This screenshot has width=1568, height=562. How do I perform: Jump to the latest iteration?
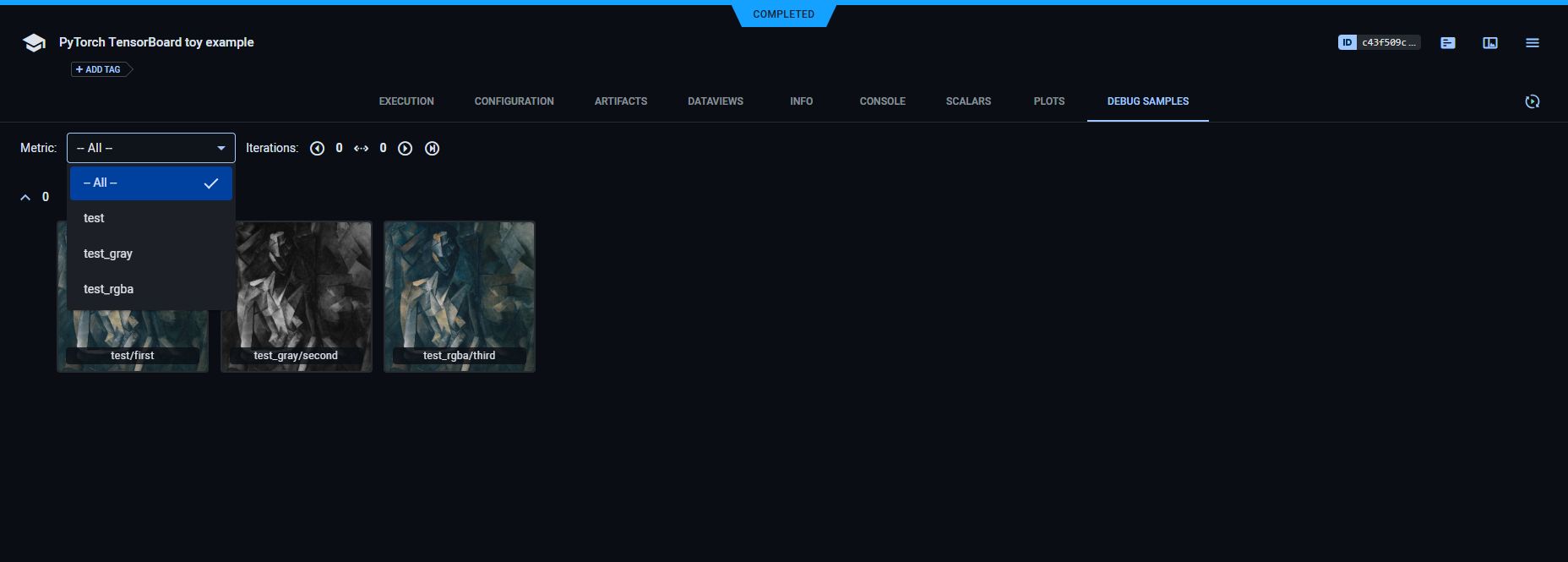click(x=433, y=148)
